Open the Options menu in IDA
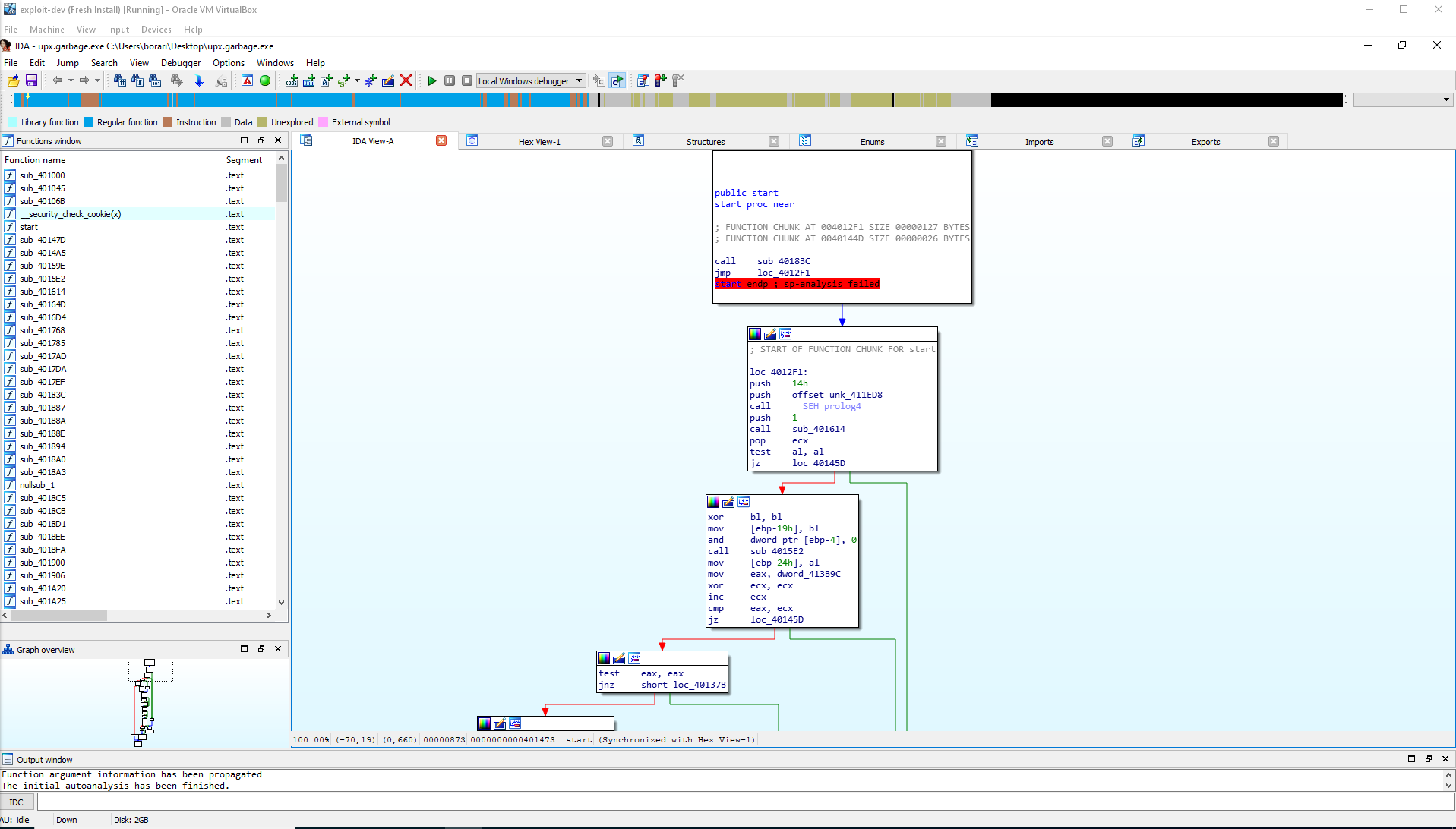1456x829 pixels. click(229, 63)
